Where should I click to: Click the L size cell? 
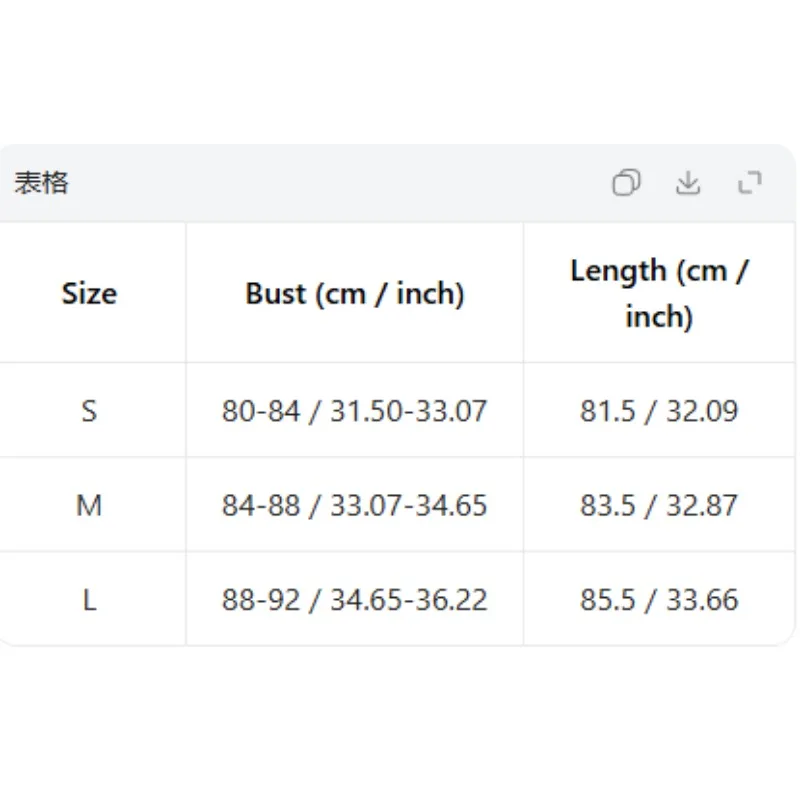tap(89, 599)
